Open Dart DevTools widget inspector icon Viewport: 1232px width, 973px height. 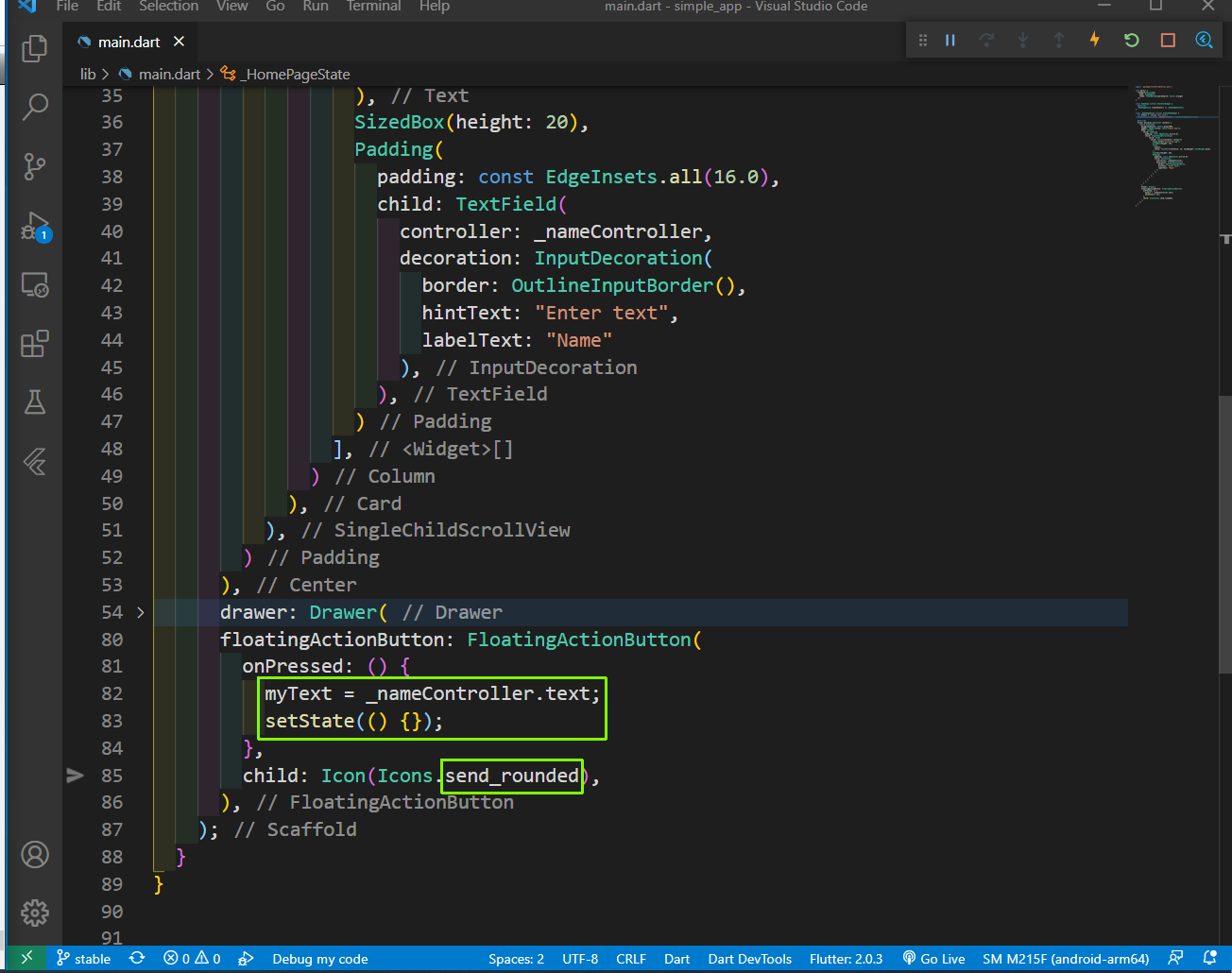1204,40
